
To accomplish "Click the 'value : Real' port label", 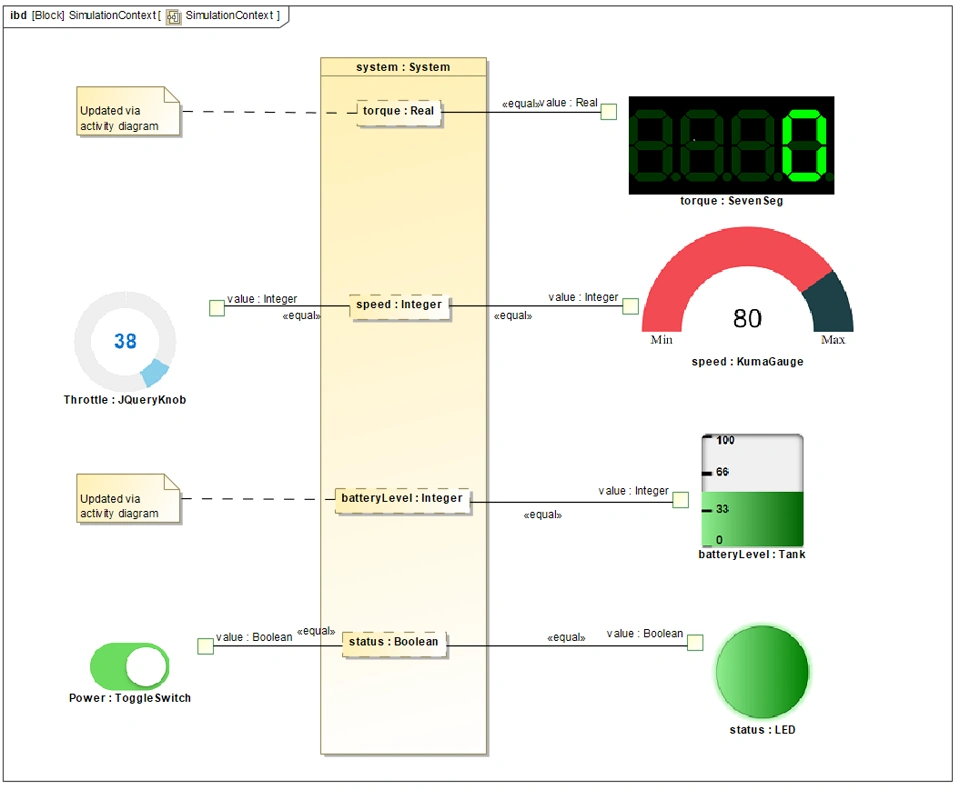I will click(569, 103).
